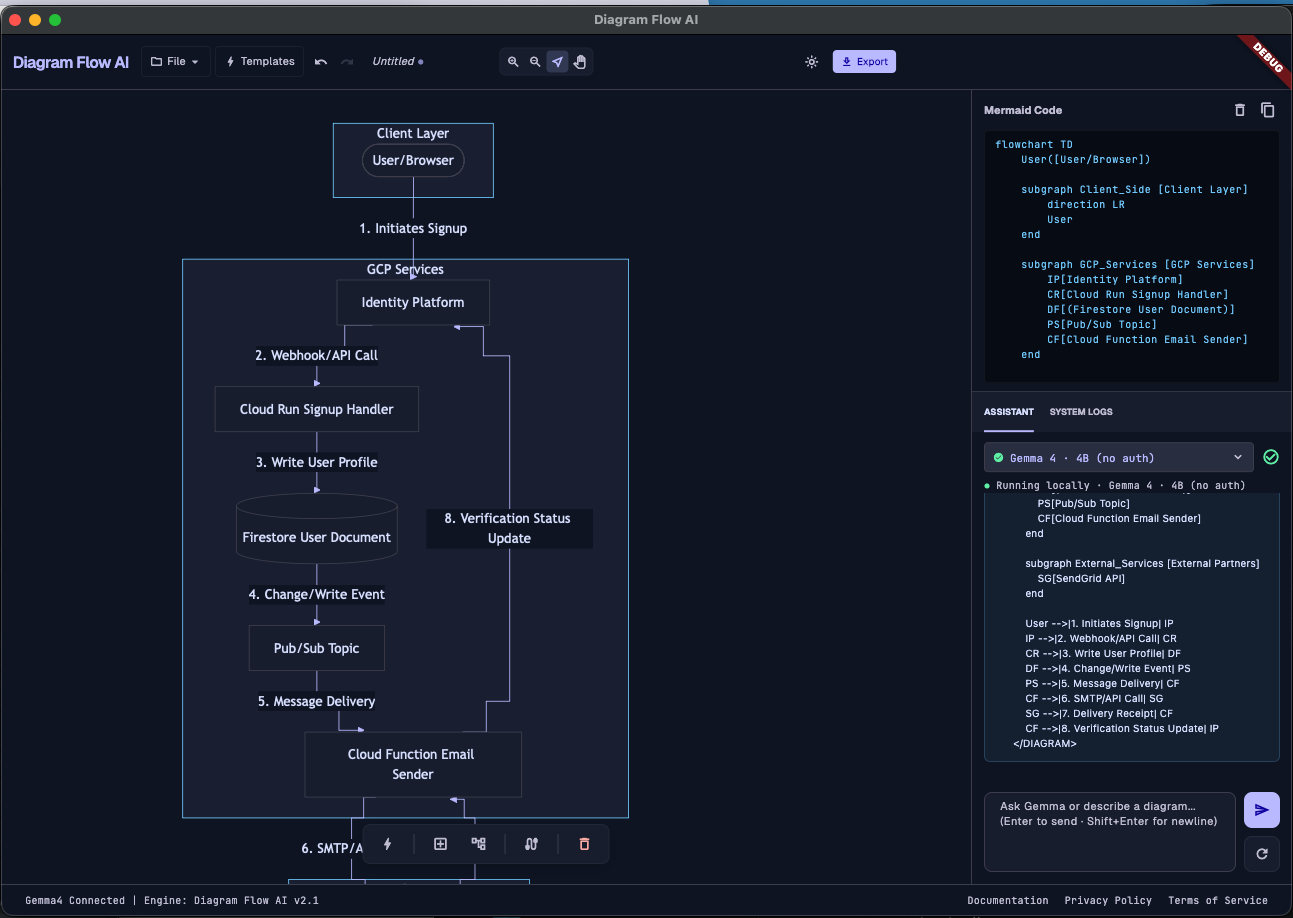The height and width of the screenshot is (918, 1293).
Task: Switch to the hand pan tool
Action: click(580, 62)
